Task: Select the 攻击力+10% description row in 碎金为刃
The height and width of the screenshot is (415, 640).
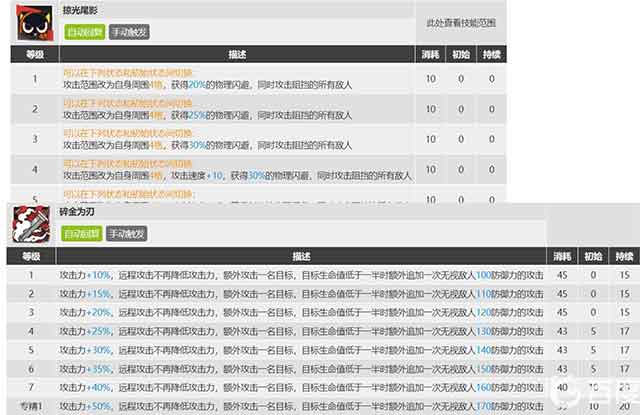Action: (301, 275)
